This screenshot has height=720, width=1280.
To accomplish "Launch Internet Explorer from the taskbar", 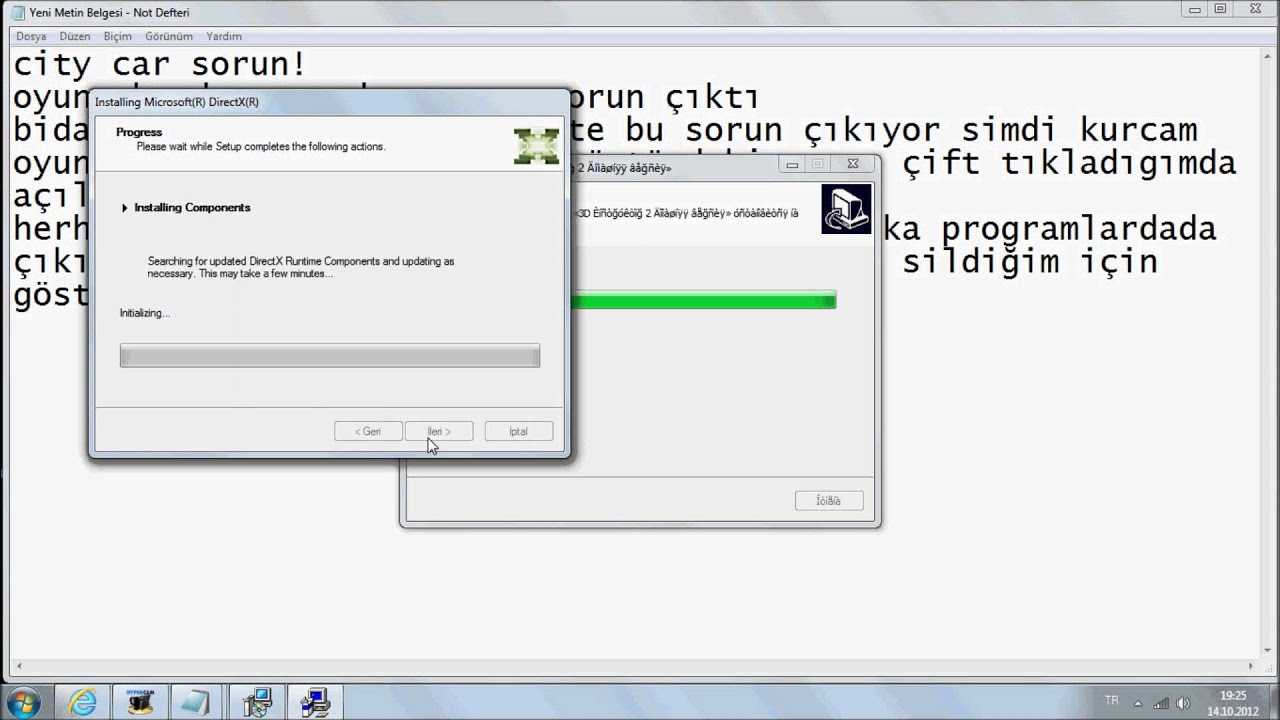I will tap(83, 702).
